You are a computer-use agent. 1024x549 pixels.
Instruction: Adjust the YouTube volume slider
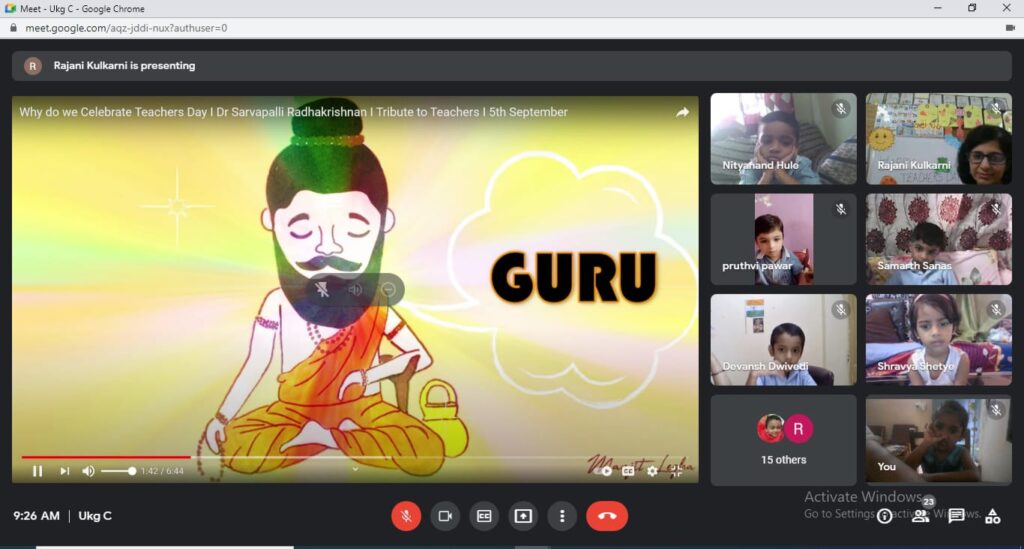[x=118, y=471]
